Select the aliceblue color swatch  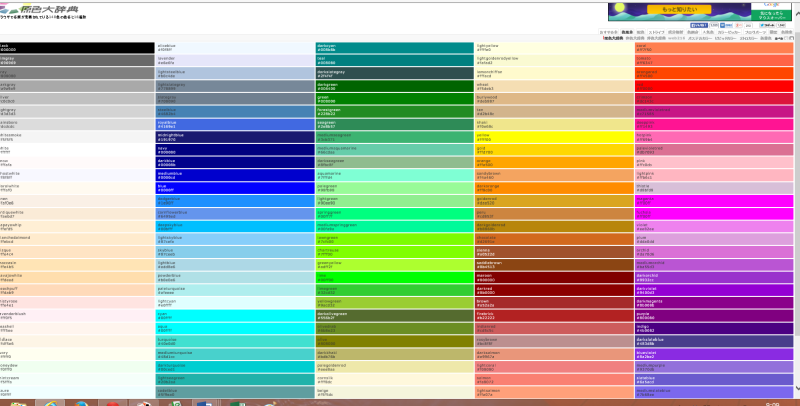[x=234, y=47]
